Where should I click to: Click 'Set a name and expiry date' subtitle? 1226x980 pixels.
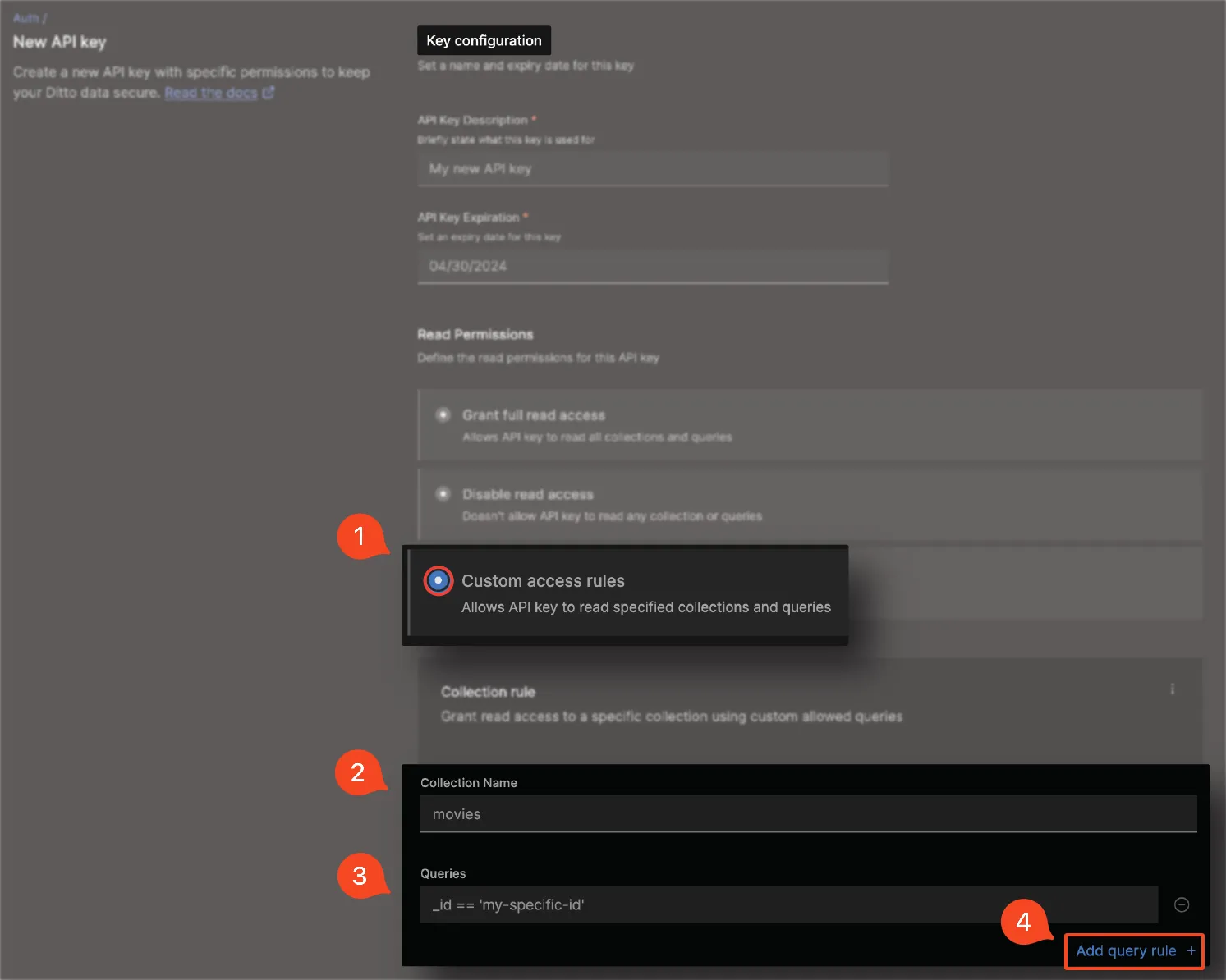click(x=526, y=66)
